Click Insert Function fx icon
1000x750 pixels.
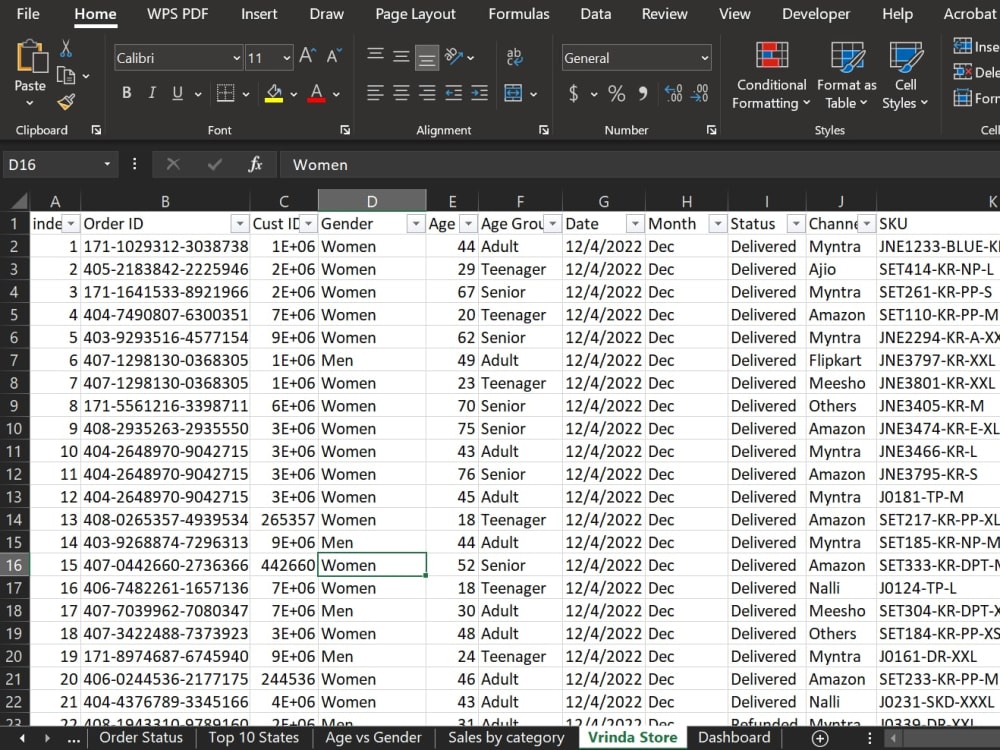(255, 165)
